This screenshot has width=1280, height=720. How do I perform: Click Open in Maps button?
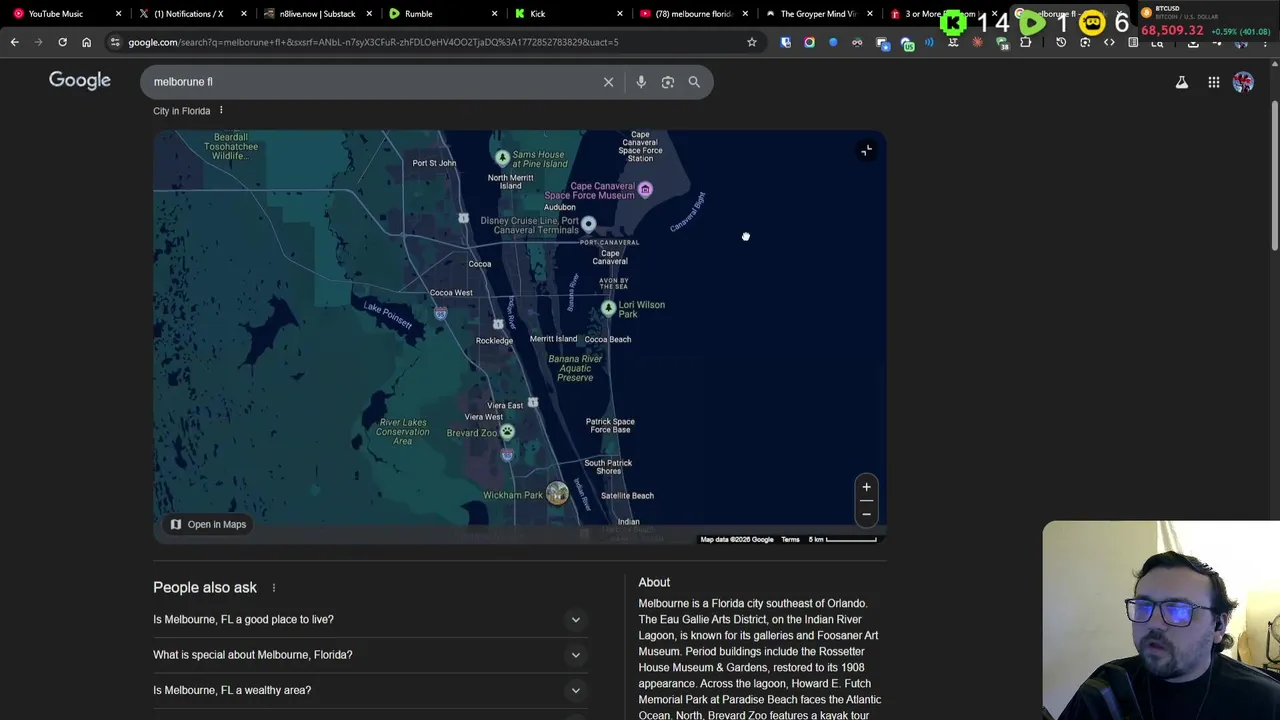pyautogui.click(x=208, y=524)
